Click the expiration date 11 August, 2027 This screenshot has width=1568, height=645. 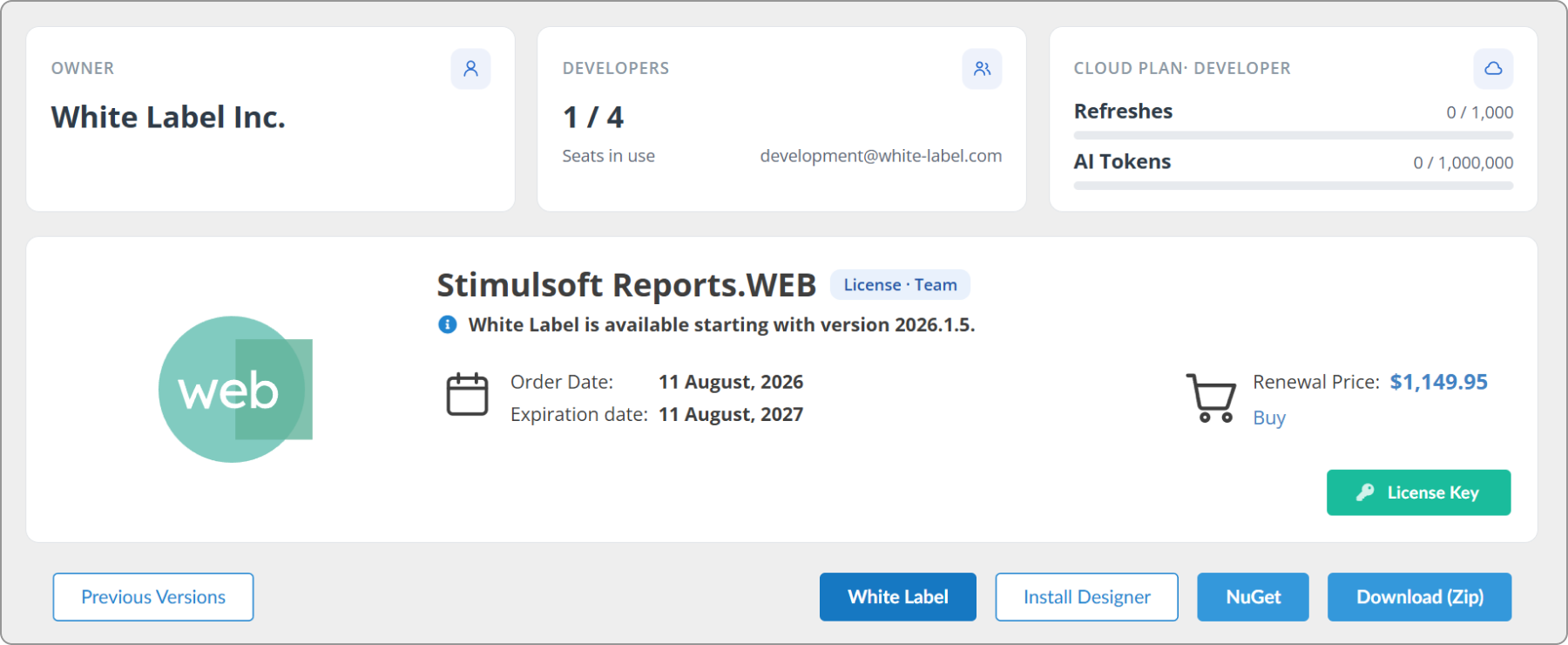click(731, 415)
